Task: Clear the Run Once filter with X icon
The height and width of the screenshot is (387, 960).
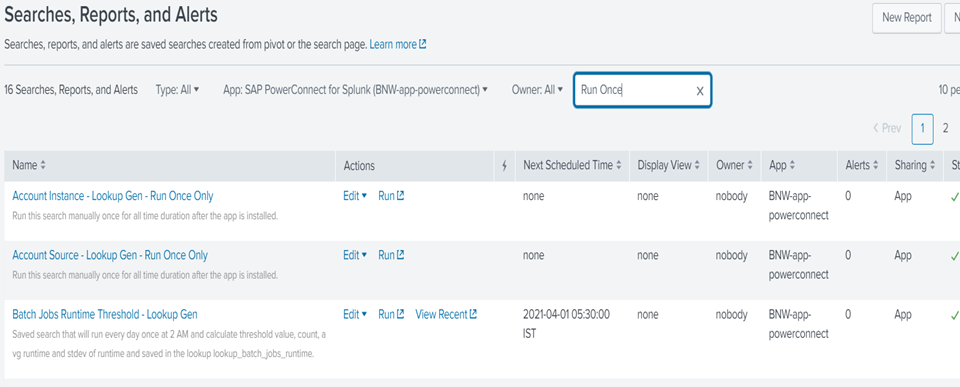Action: (700, 91)
